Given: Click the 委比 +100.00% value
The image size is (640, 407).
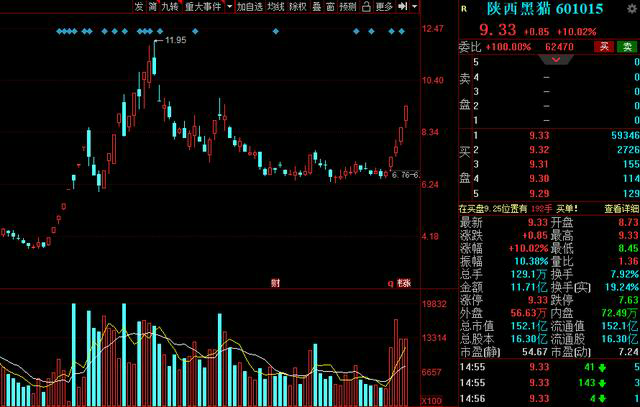Looking at the screenshot, I should pos(508,47).
